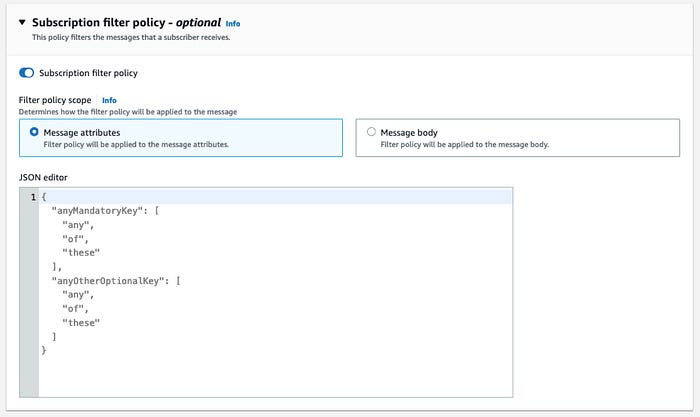The height and width of the screenshot is (417, 700).
Task: Click the Subscription filter policy - optional heading
Action: pyautogui.click(x=126, y=22)
